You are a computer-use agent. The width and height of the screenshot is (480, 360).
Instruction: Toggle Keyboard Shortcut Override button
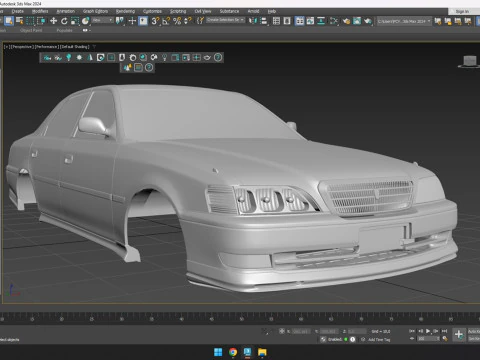tap(143, 21)
